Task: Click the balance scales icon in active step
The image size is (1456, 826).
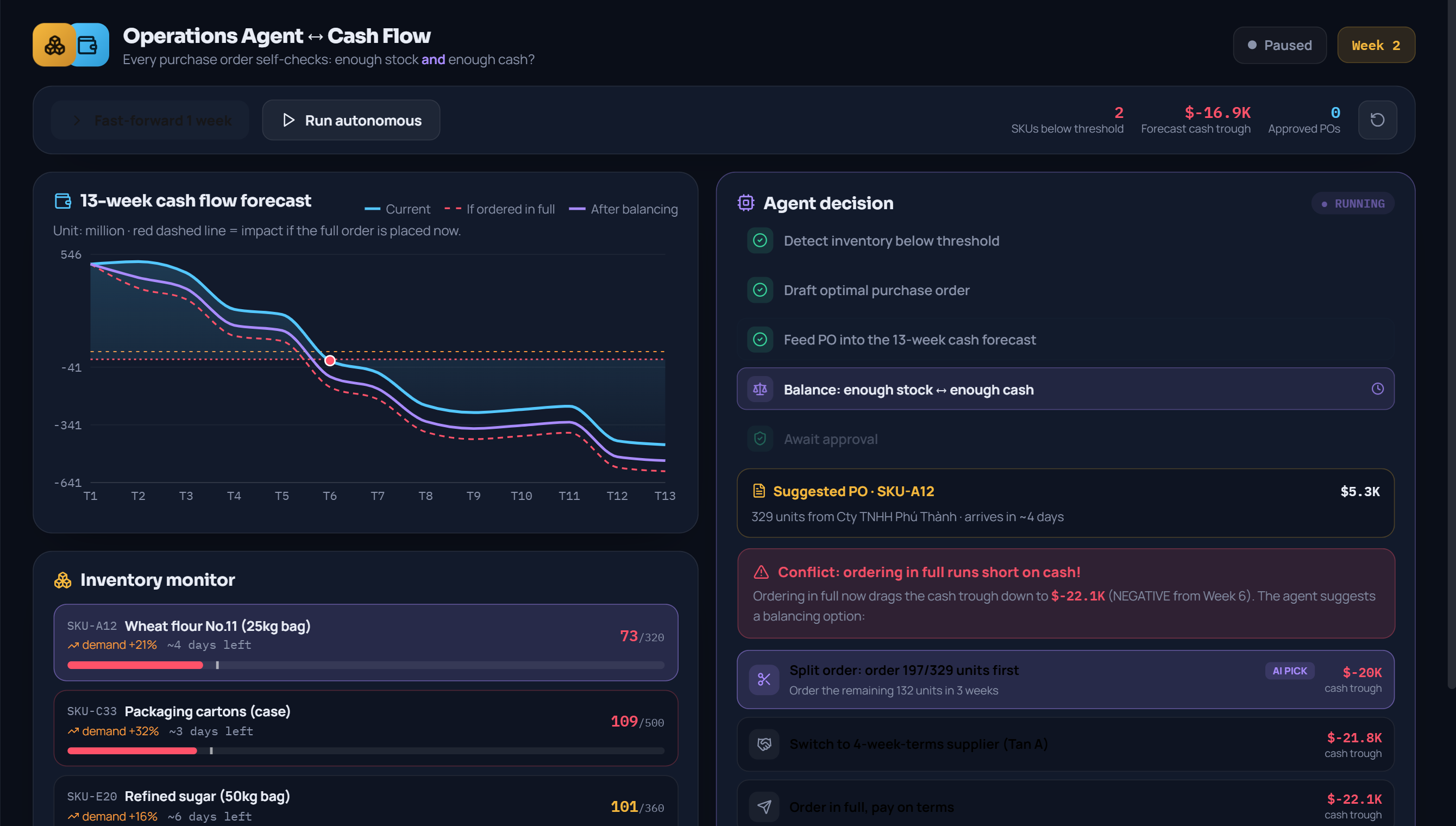Action: [760, 389]
